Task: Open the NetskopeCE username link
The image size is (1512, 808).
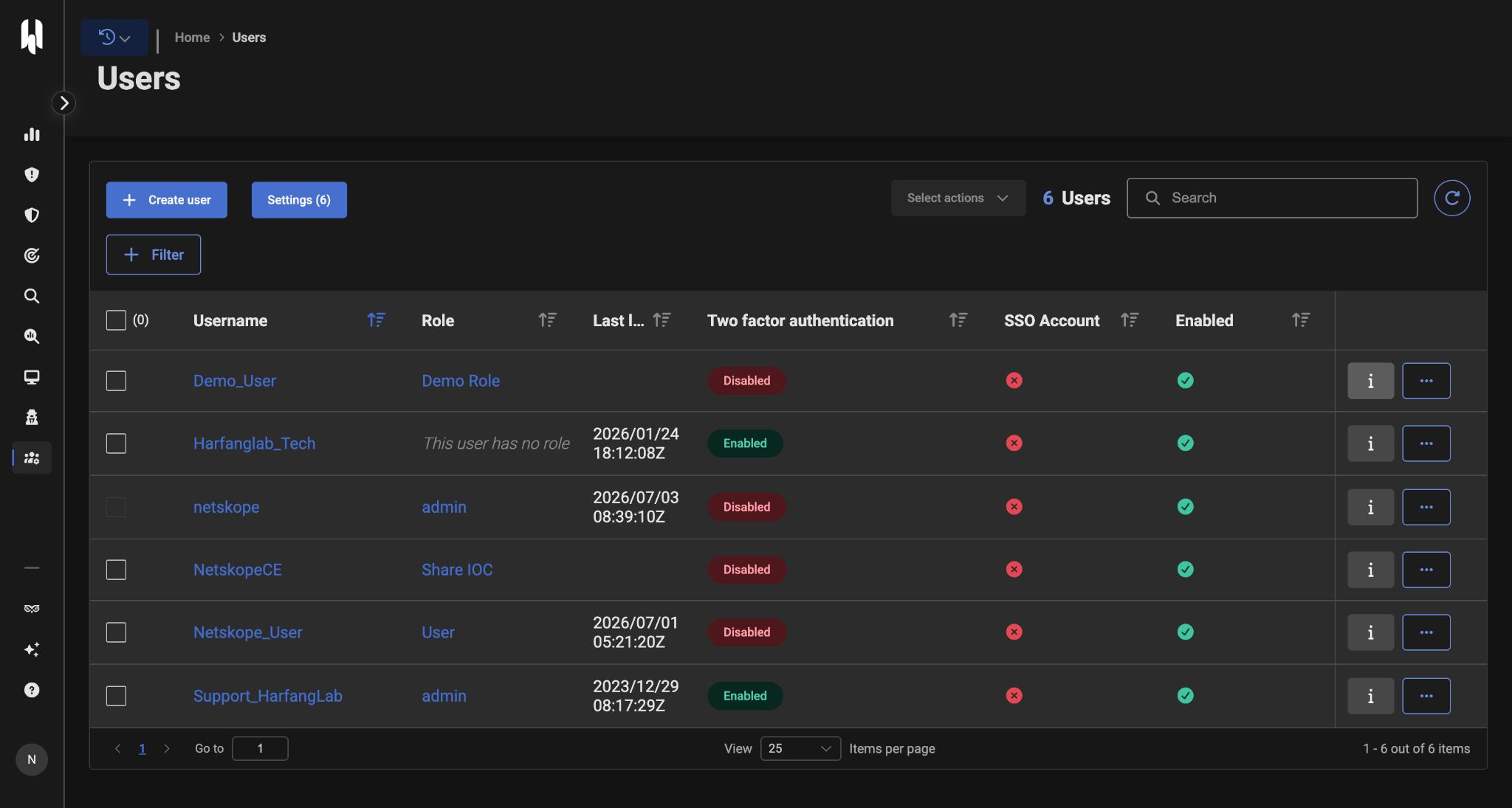Action: click(x=237, y=570)
